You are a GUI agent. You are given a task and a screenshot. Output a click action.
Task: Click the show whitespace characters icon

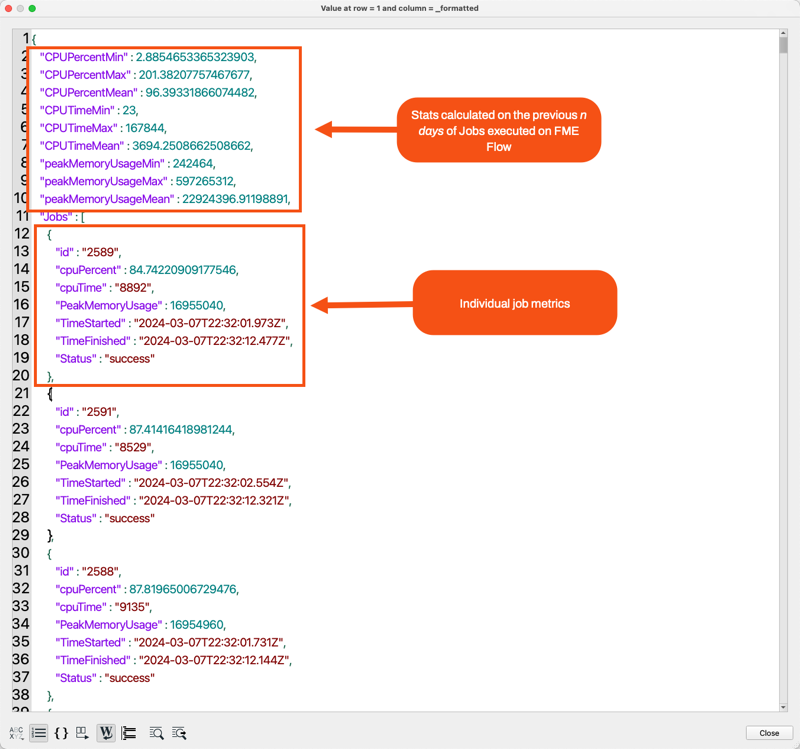click(82, 733)
